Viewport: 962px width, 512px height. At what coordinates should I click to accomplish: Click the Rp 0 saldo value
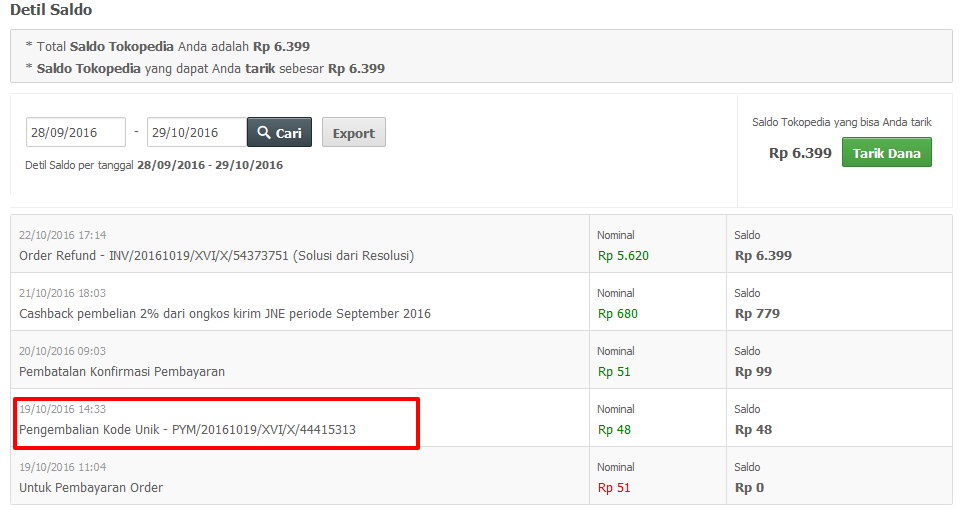pyautogui.click(x=749, y=487)
